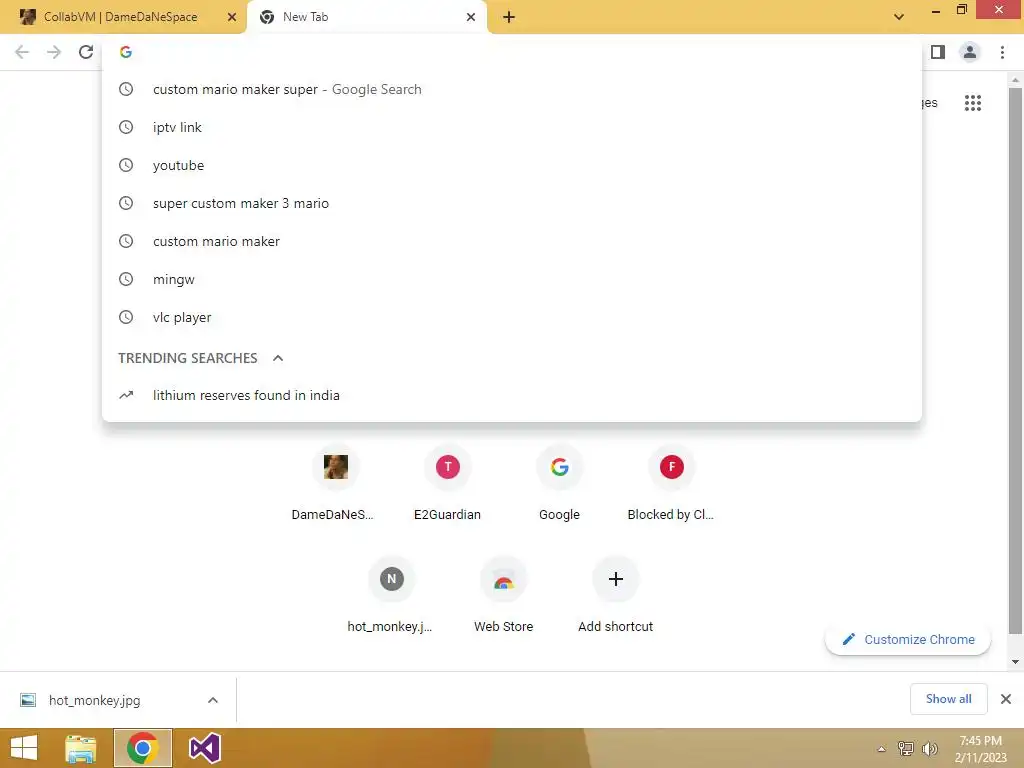Choose 'lithium reserves found in india' trend
Screen dimensions: 1024x768
pos(512,395)
